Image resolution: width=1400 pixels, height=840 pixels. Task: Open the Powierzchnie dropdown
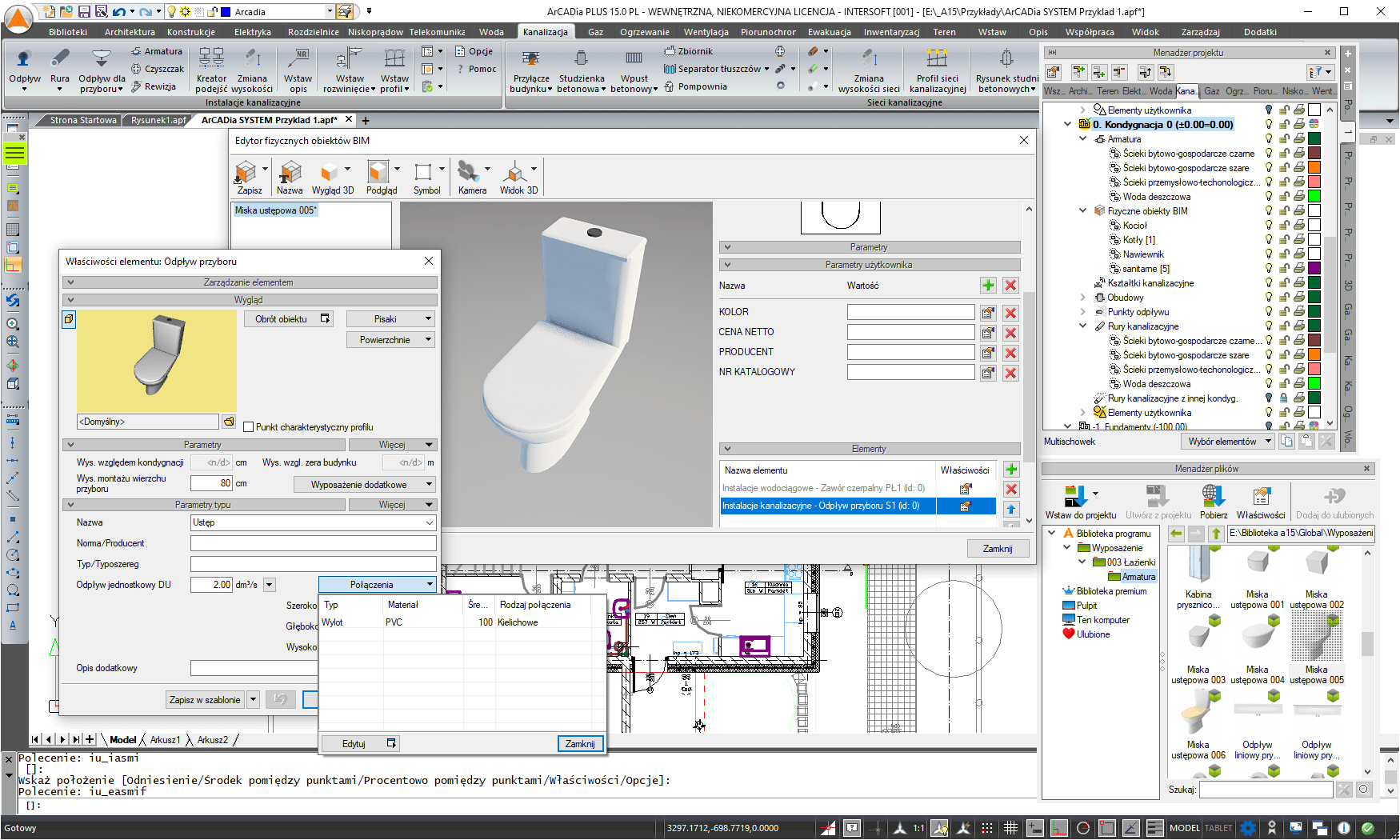[390, 340]
